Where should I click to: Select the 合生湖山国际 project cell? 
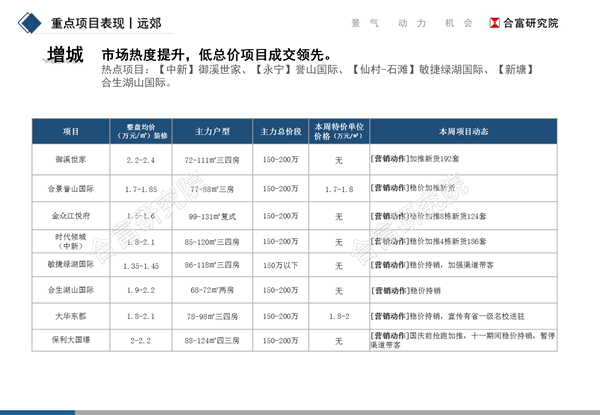click(x=71, y=290)
